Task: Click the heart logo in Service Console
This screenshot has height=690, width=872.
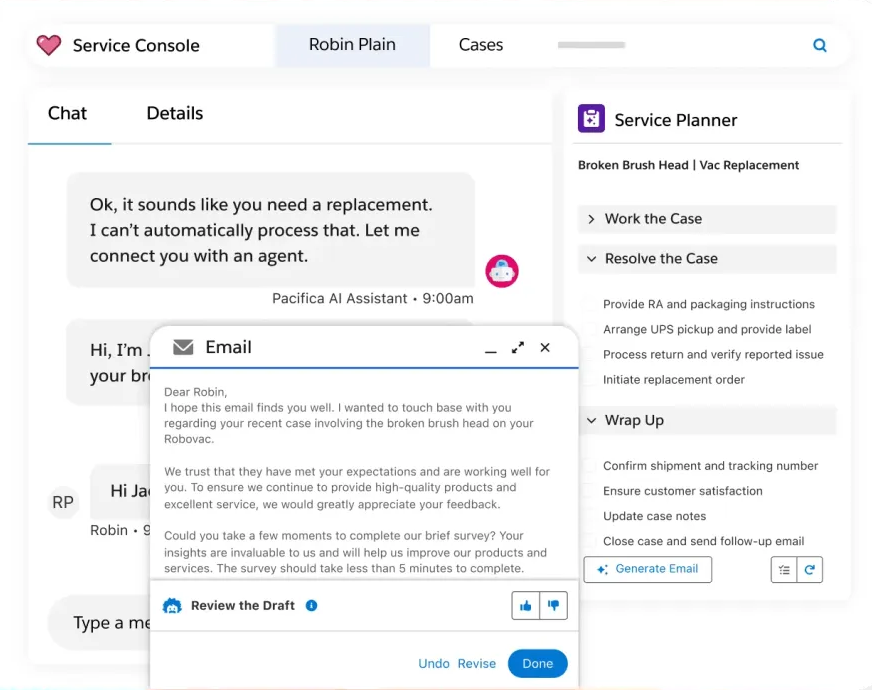Action: pos(49,45)
